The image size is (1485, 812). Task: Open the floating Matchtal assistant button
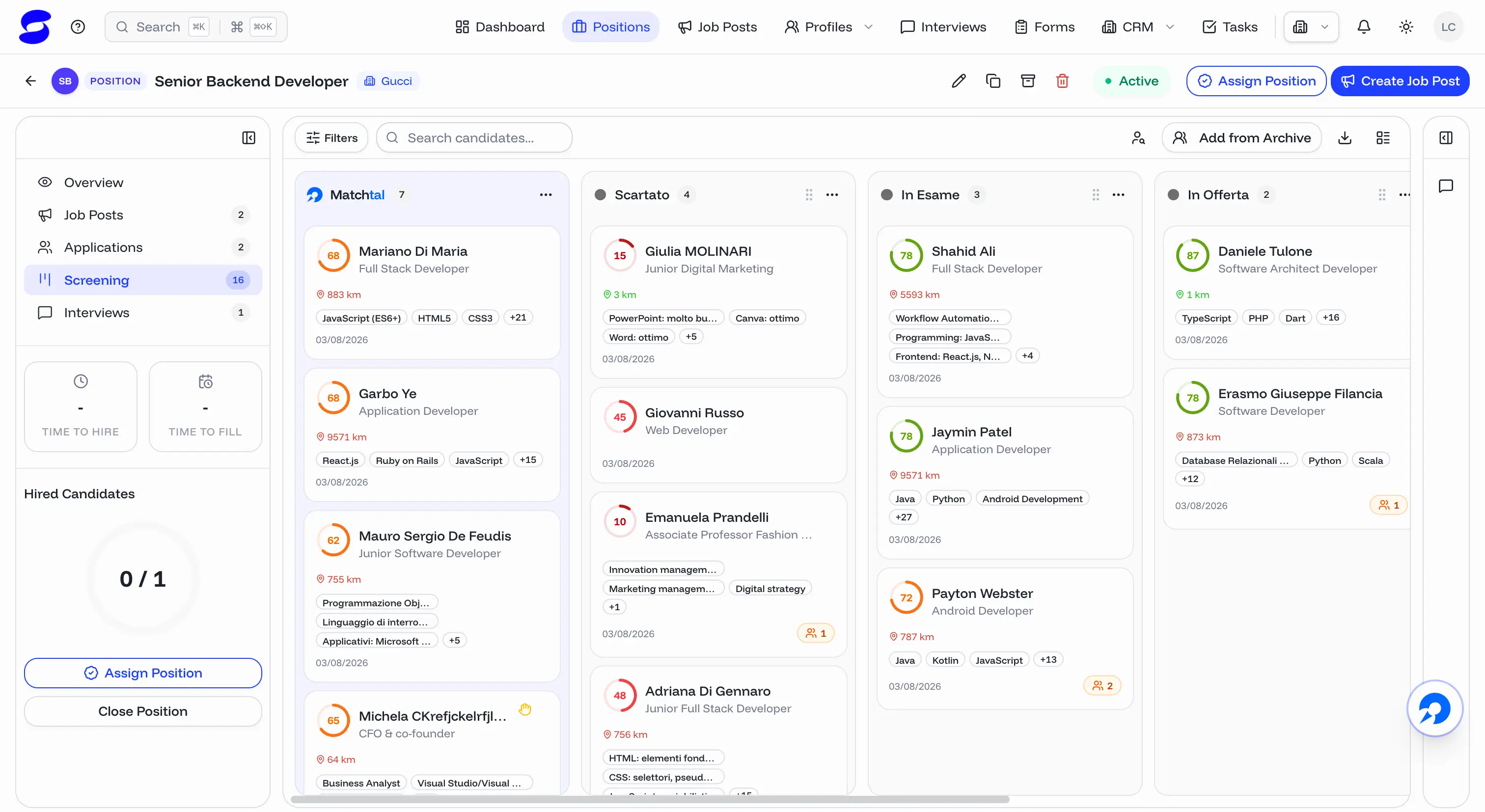point(1435,709)
